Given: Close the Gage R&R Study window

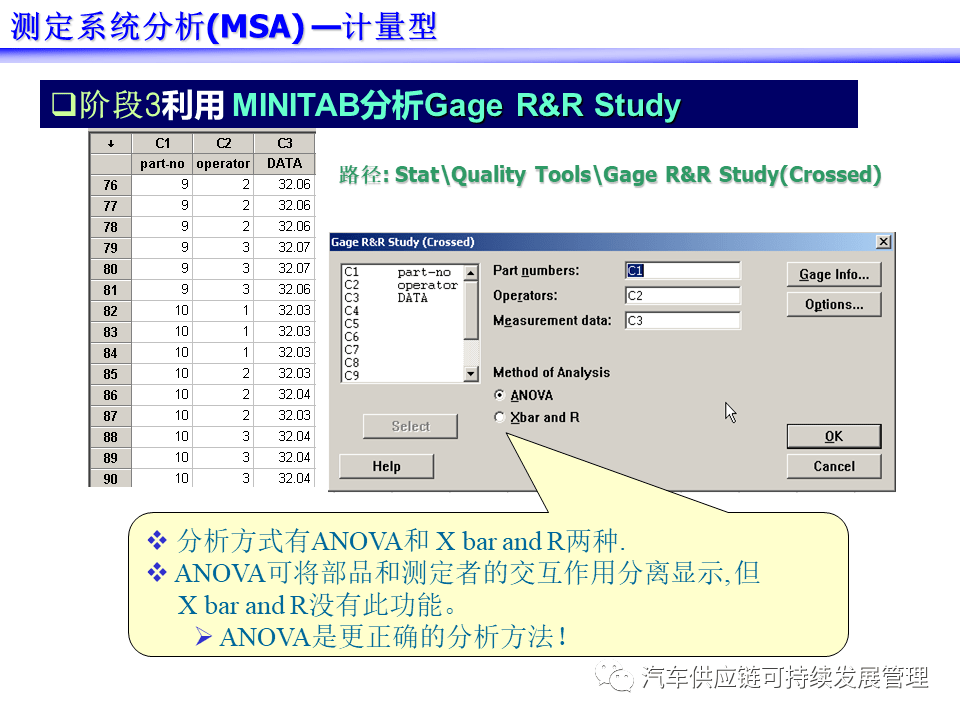Looking at the screenshot, I should point(882,241).
